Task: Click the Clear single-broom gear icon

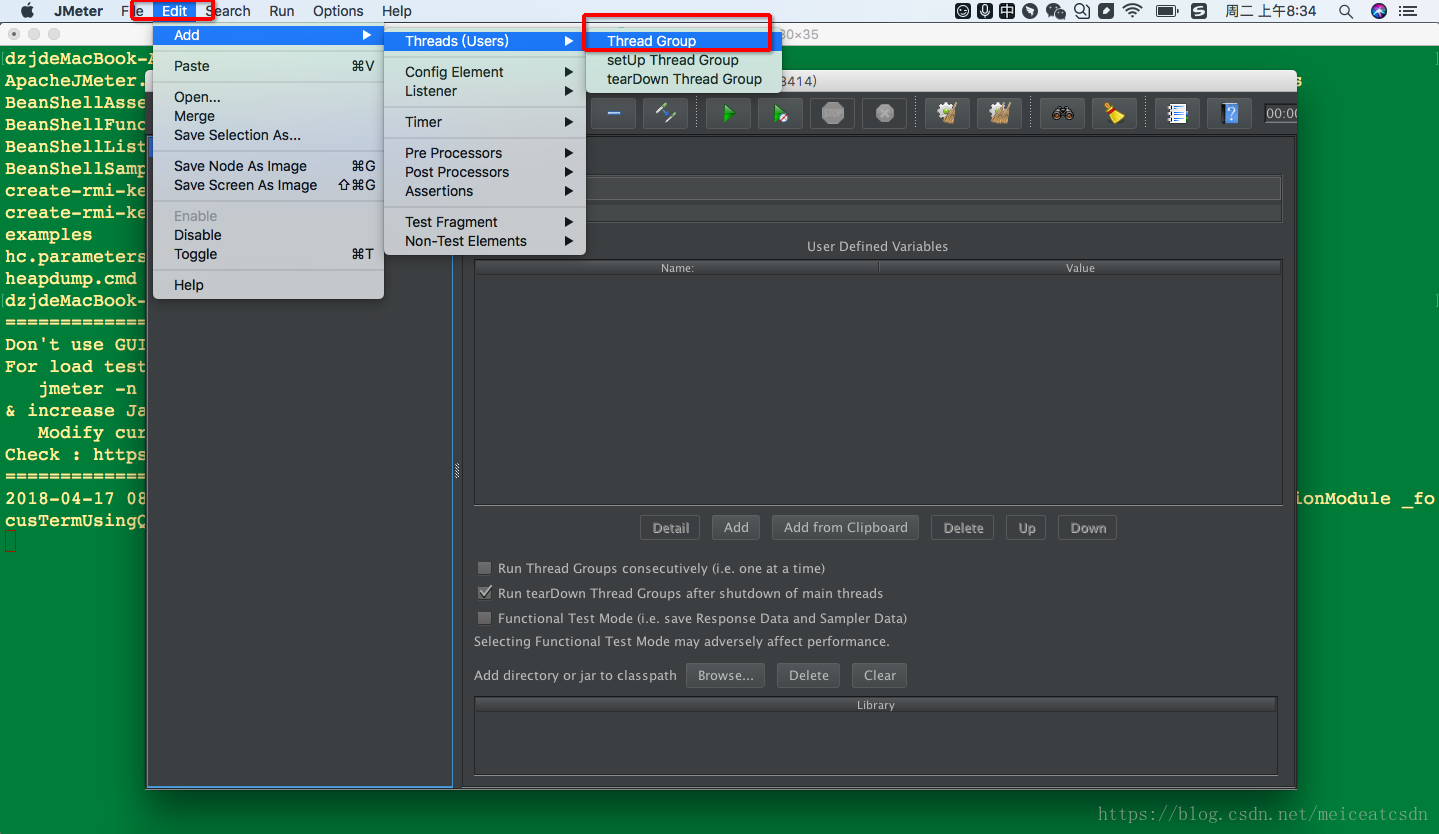Action: (947, 113)
